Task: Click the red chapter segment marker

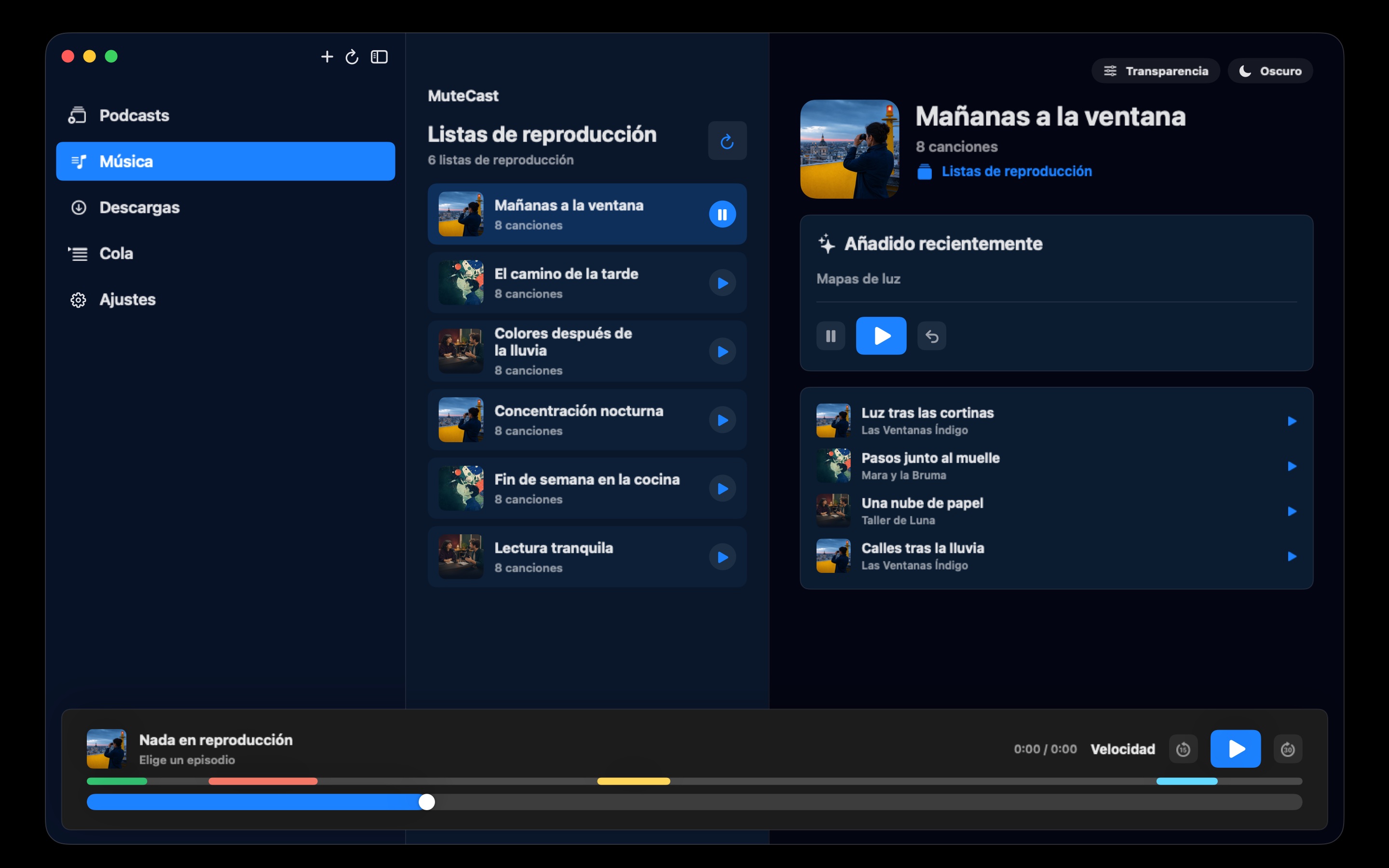Action: tap(263, 781)
